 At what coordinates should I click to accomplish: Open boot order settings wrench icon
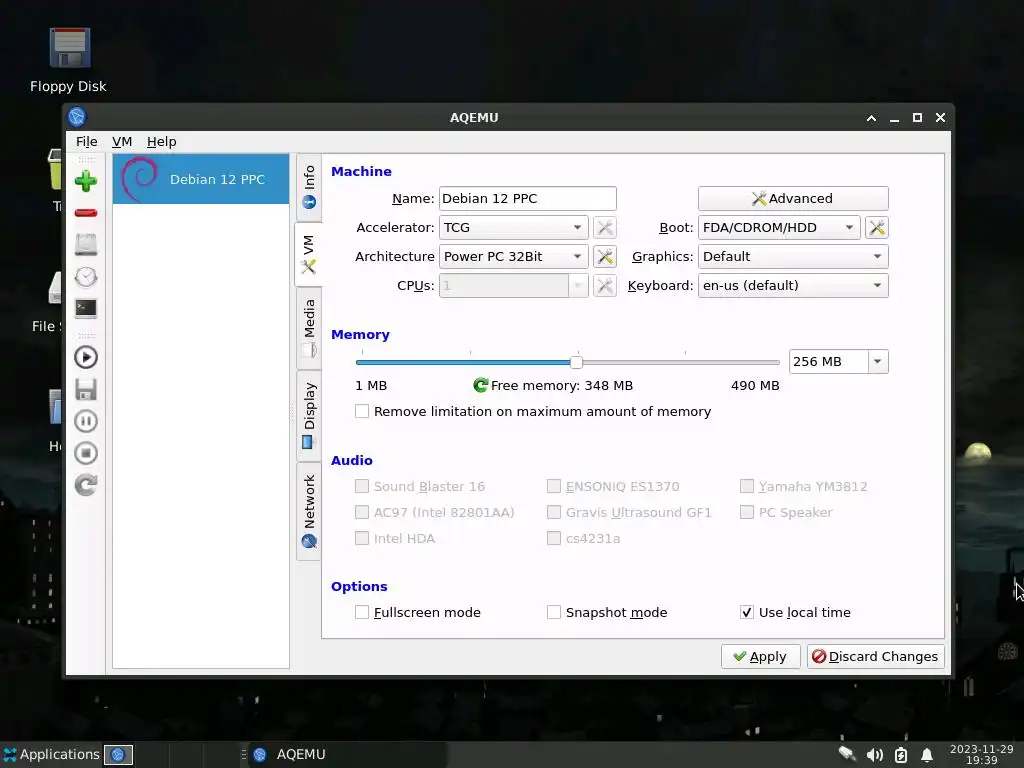[876, 227]
